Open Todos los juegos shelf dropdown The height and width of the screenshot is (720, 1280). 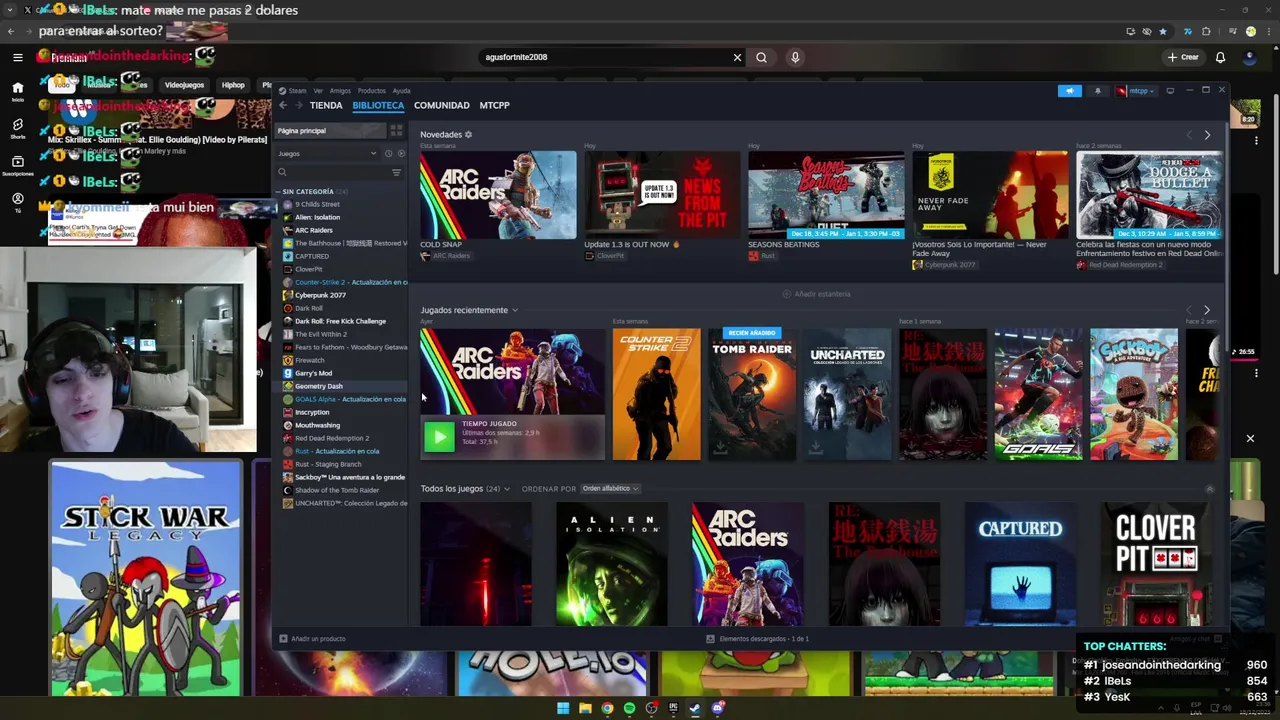(507, 489)
